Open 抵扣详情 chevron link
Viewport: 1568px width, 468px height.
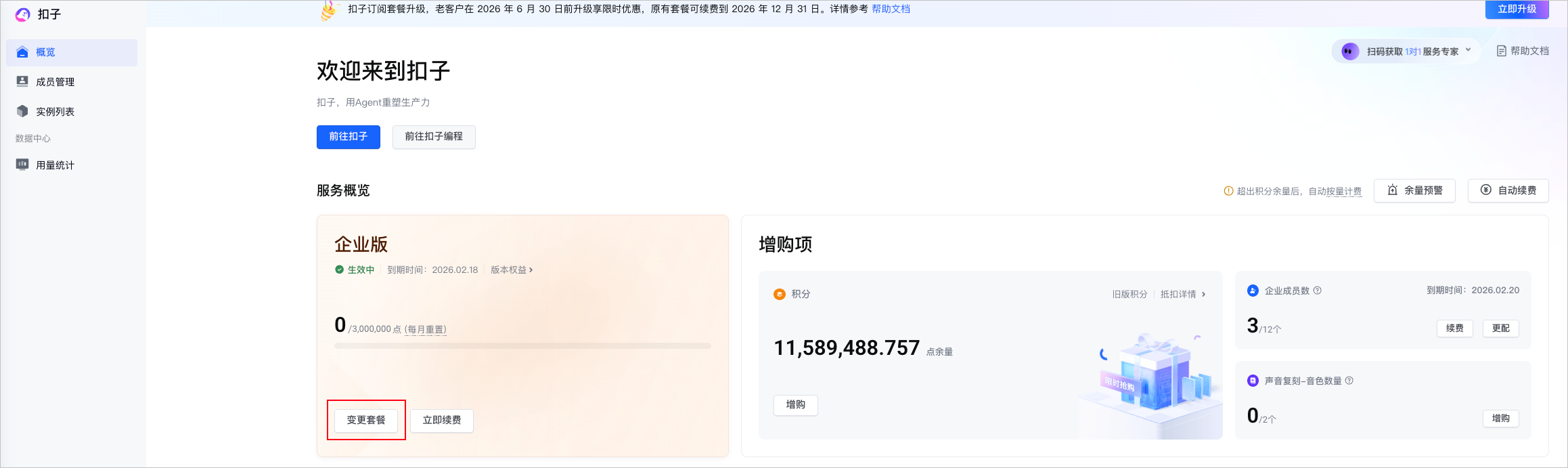click(x=1183, y=294)
